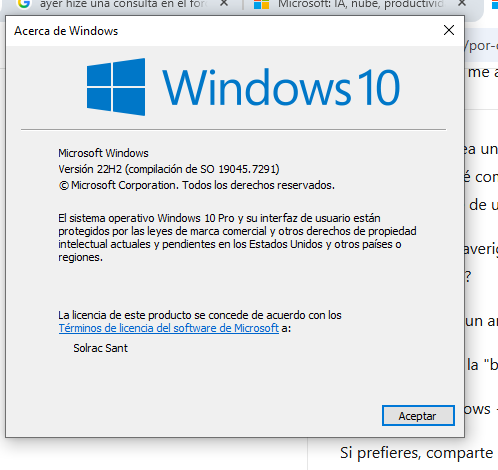This screenshot has width=498, height=470.
Task: Click 'Versión 22H2 (compilación de SO 19045.7291)' text
Action: coord(169,169)
